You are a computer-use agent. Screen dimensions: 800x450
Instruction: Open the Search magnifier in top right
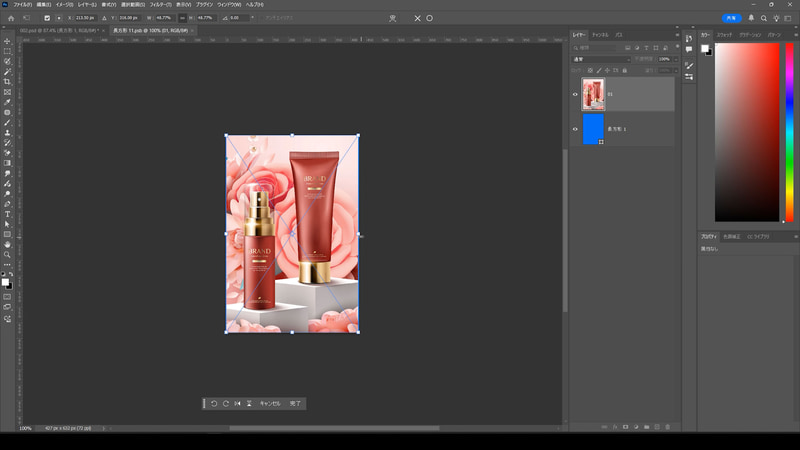(764, 18)
